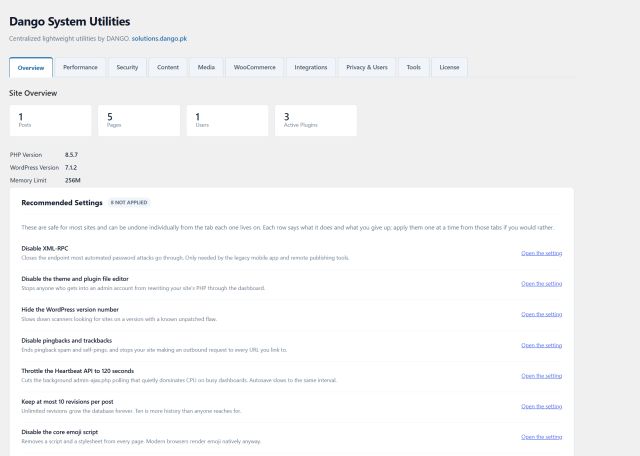Image resolution: width=640 pixels, height=456 pixels.
Task: Open the setting for Throttle the Heartbeat API
Action: [542, 376]
